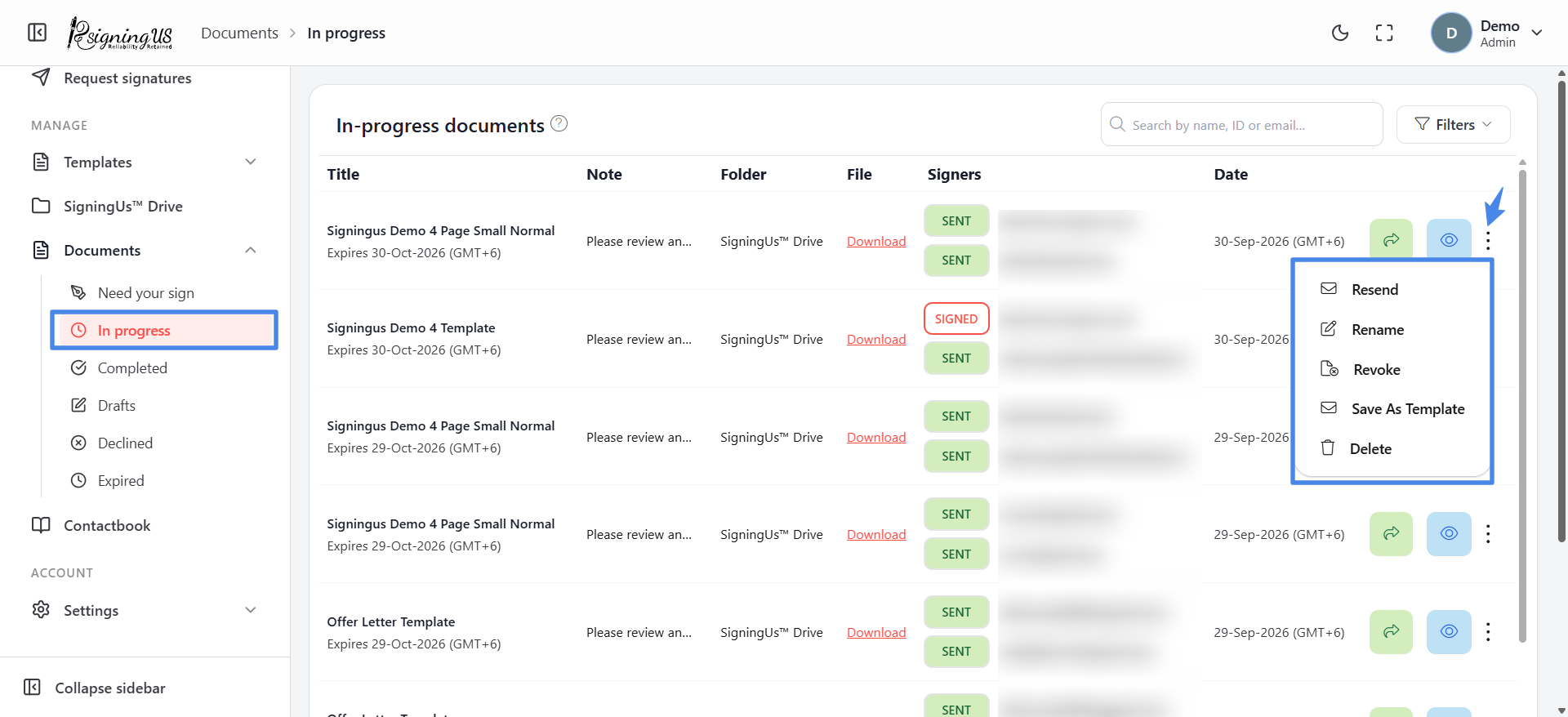Click the SIGNED status badge
This screenshot has width=1568, height=717.
point(956,318)
